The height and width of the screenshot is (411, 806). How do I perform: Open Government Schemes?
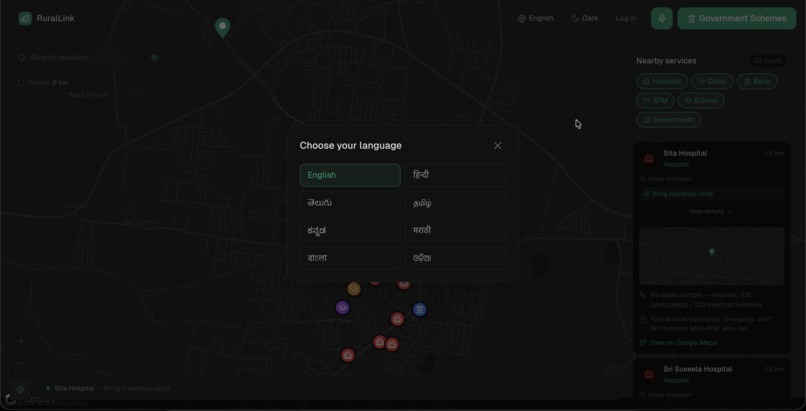[x=737, y=18]
